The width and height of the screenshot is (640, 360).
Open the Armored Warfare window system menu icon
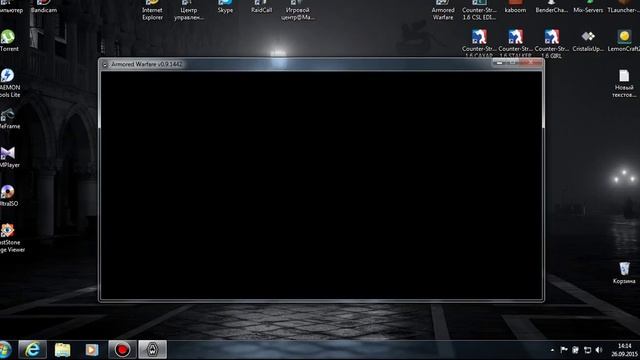tap(105, 64)
